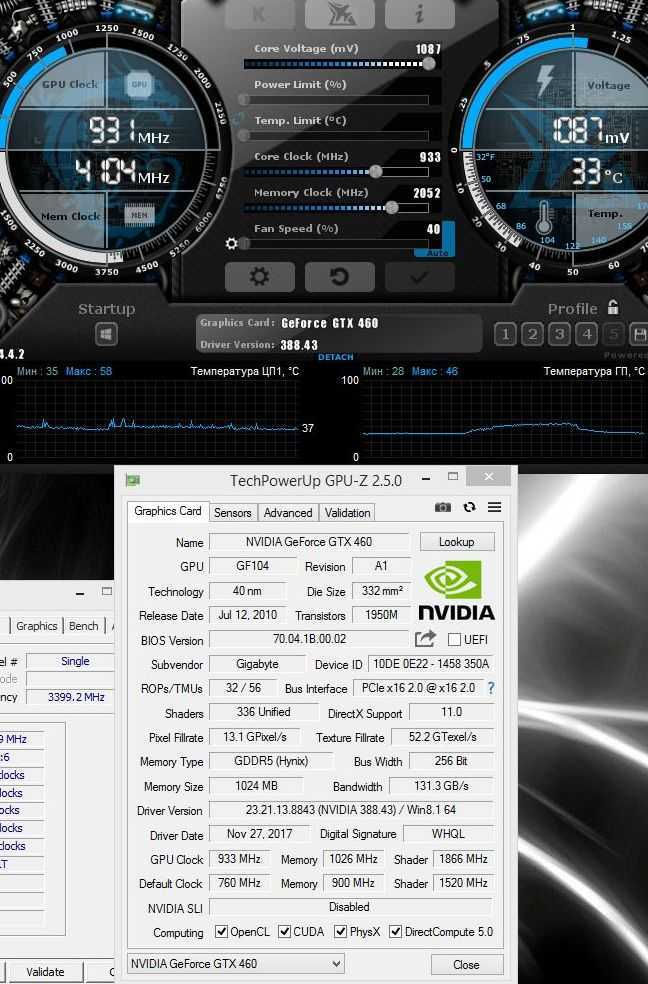Toggle the CUDA checkbox
648x984 pixels.
coord(284,931)
